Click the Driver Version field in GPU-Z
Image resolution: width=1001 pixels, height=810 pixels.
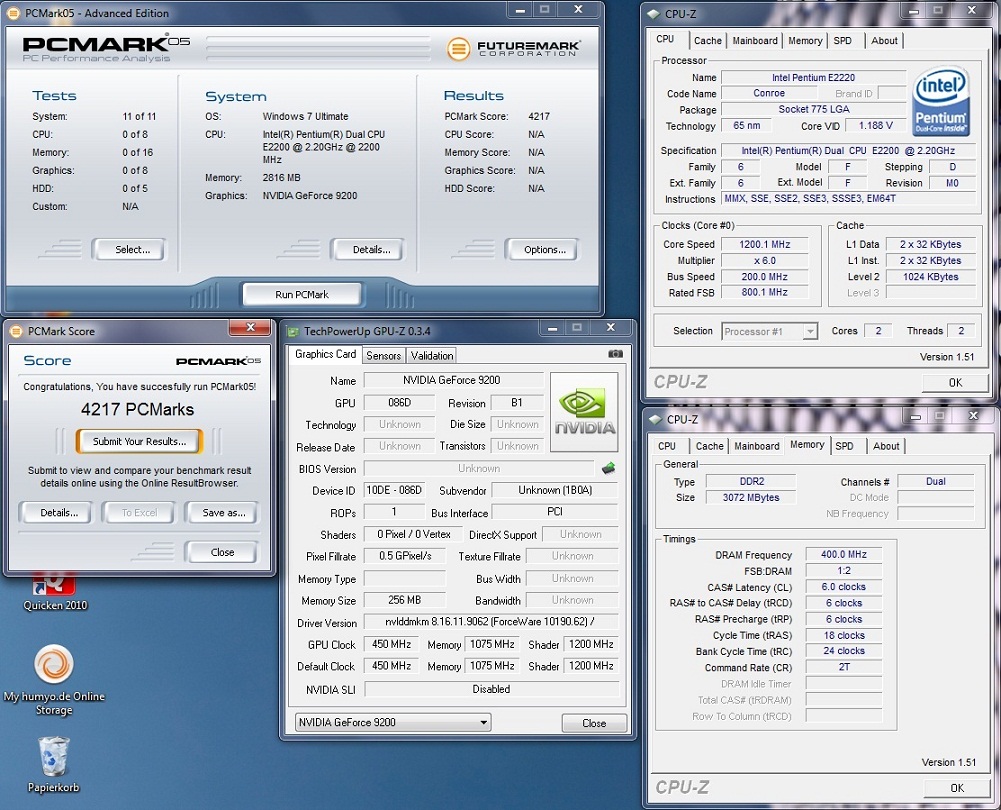coord(490,622)
